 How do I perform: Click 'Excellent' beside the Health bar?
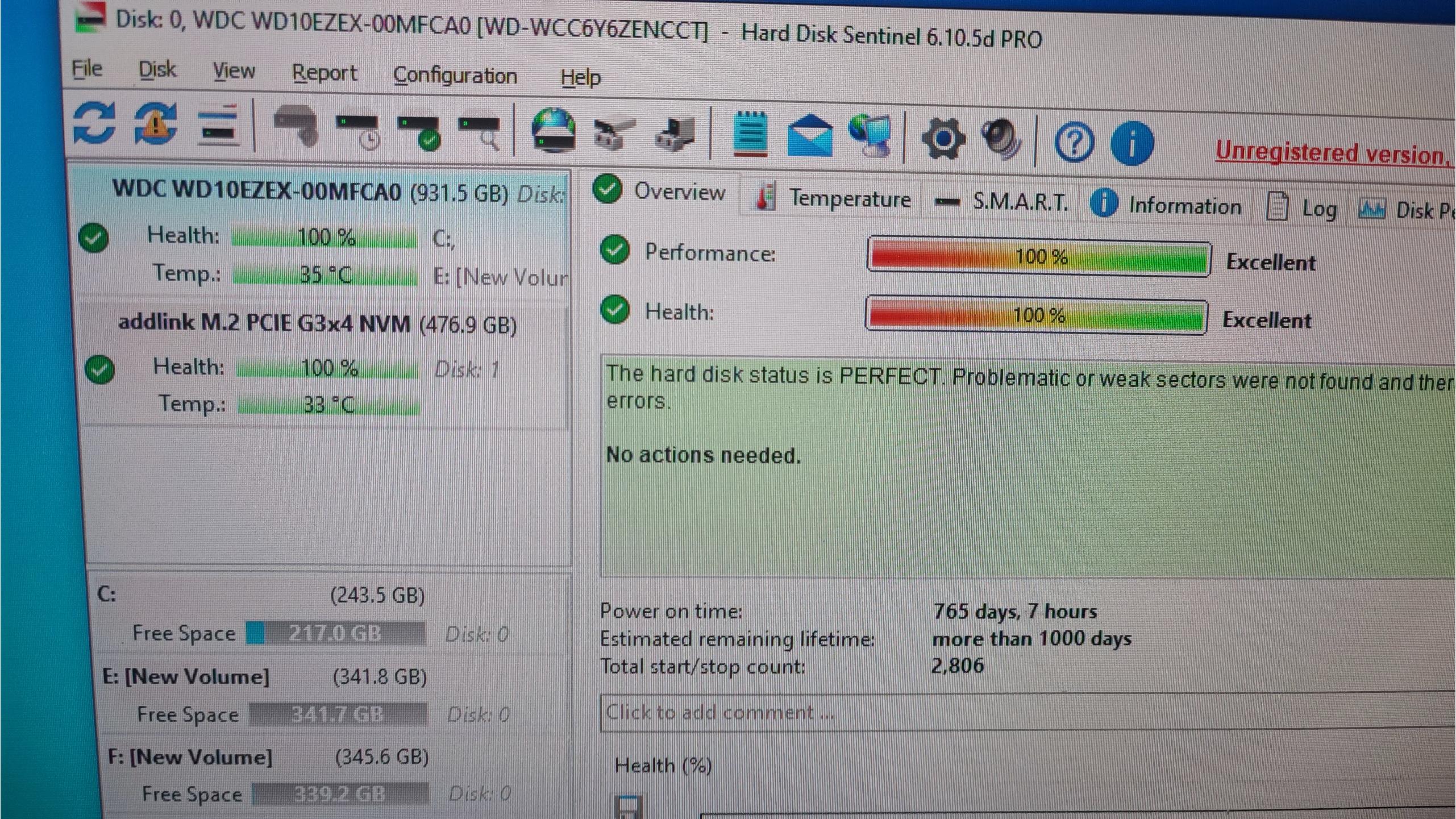click(1267, 320)
